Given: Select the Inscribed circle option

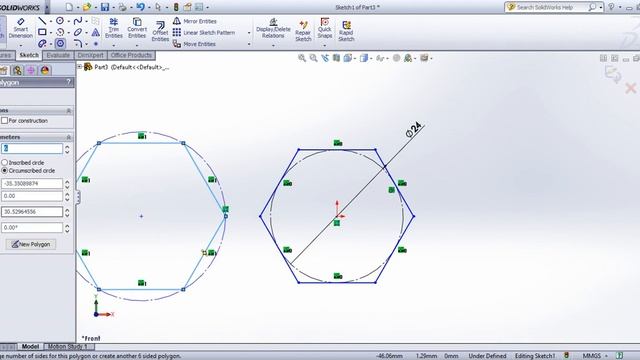Looking at the screenshot, I should (x=4, y=162).
